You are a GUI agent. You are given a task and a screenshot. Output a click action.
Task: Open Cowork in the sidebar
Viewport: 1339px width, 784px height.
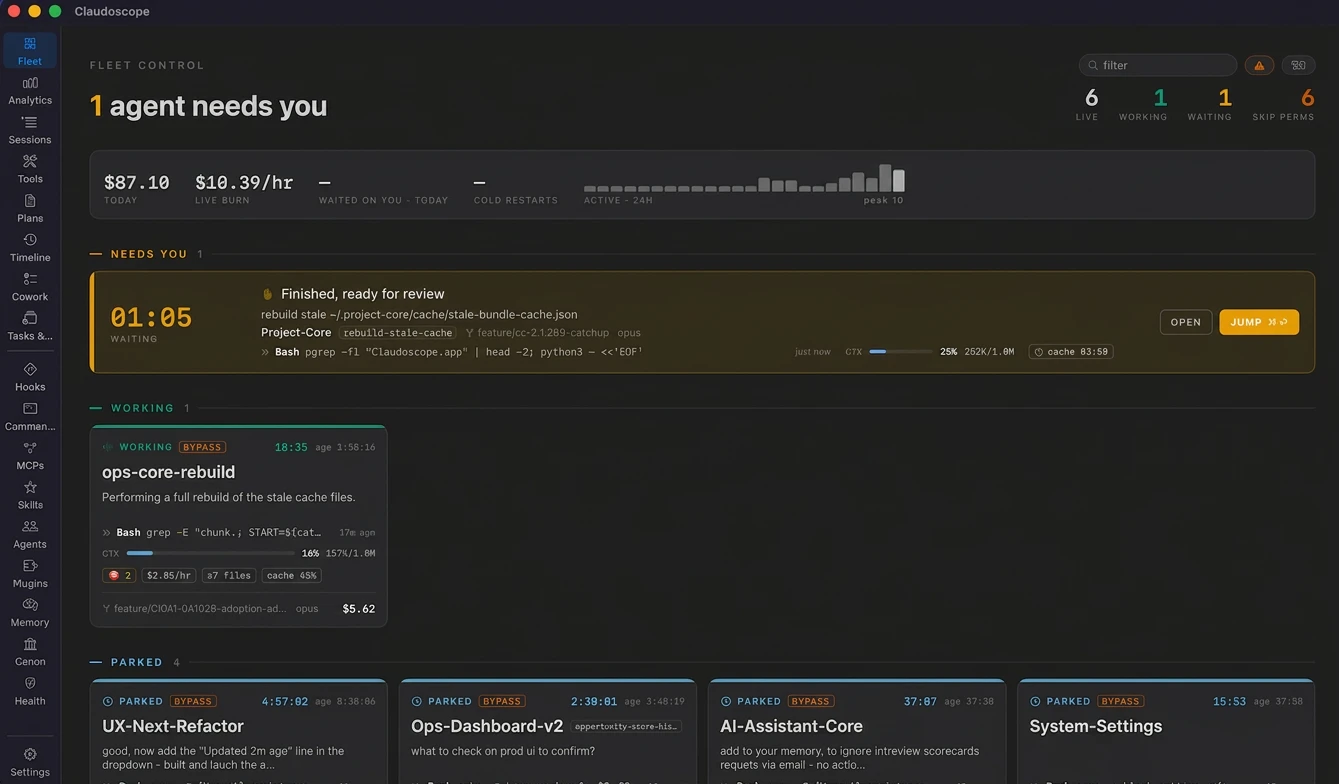30,287
